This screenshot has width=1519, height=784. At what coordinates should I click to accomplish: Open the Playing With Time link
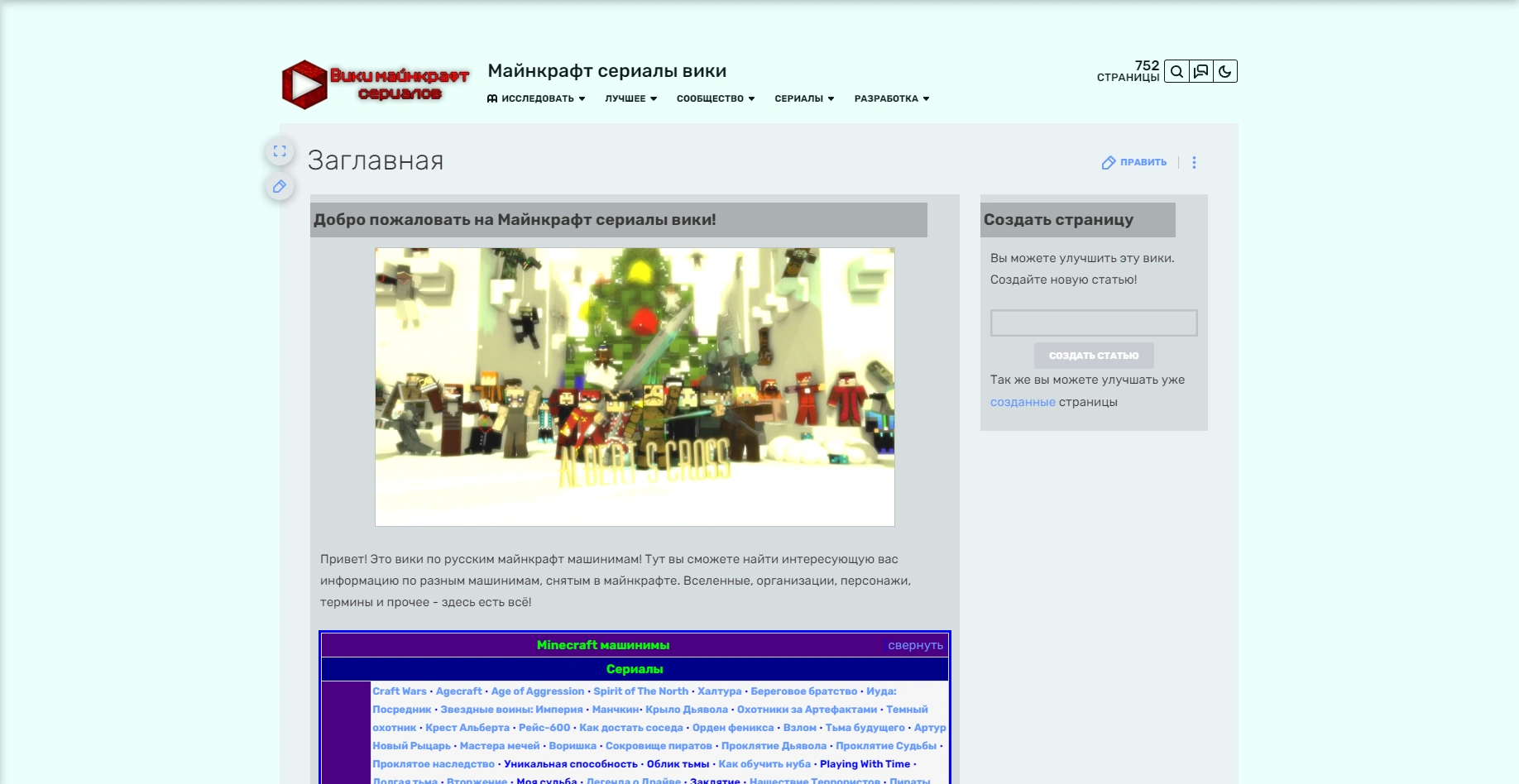[x=865, y=764]
